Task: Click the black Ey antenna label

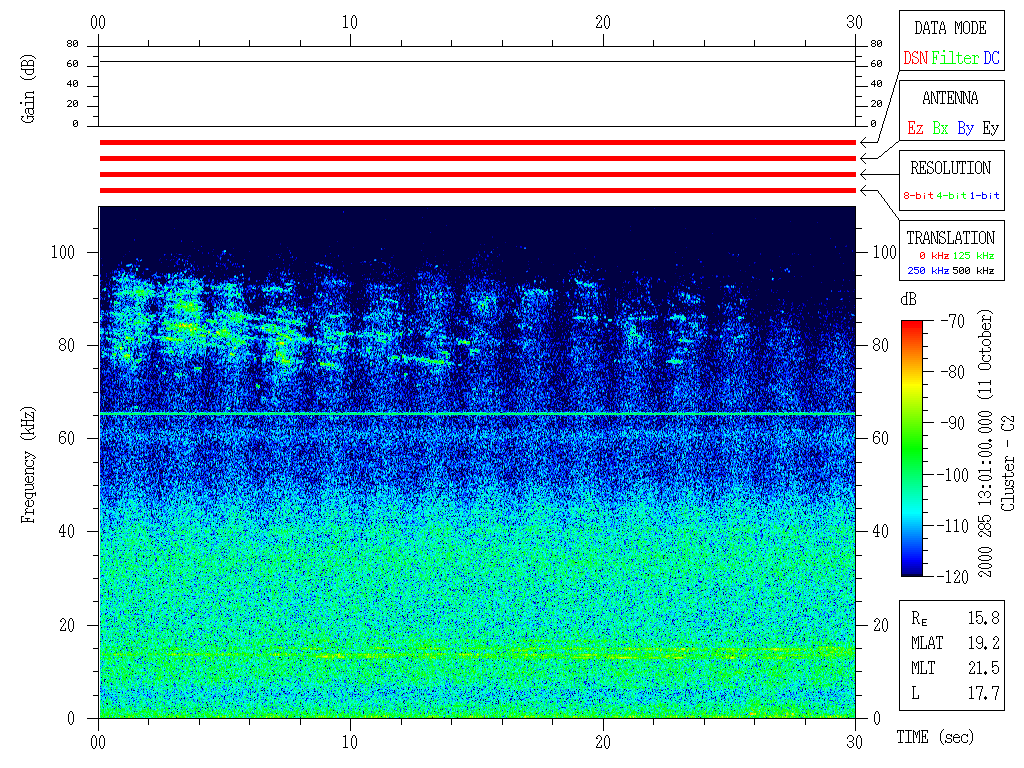Action: pos(990,129)
